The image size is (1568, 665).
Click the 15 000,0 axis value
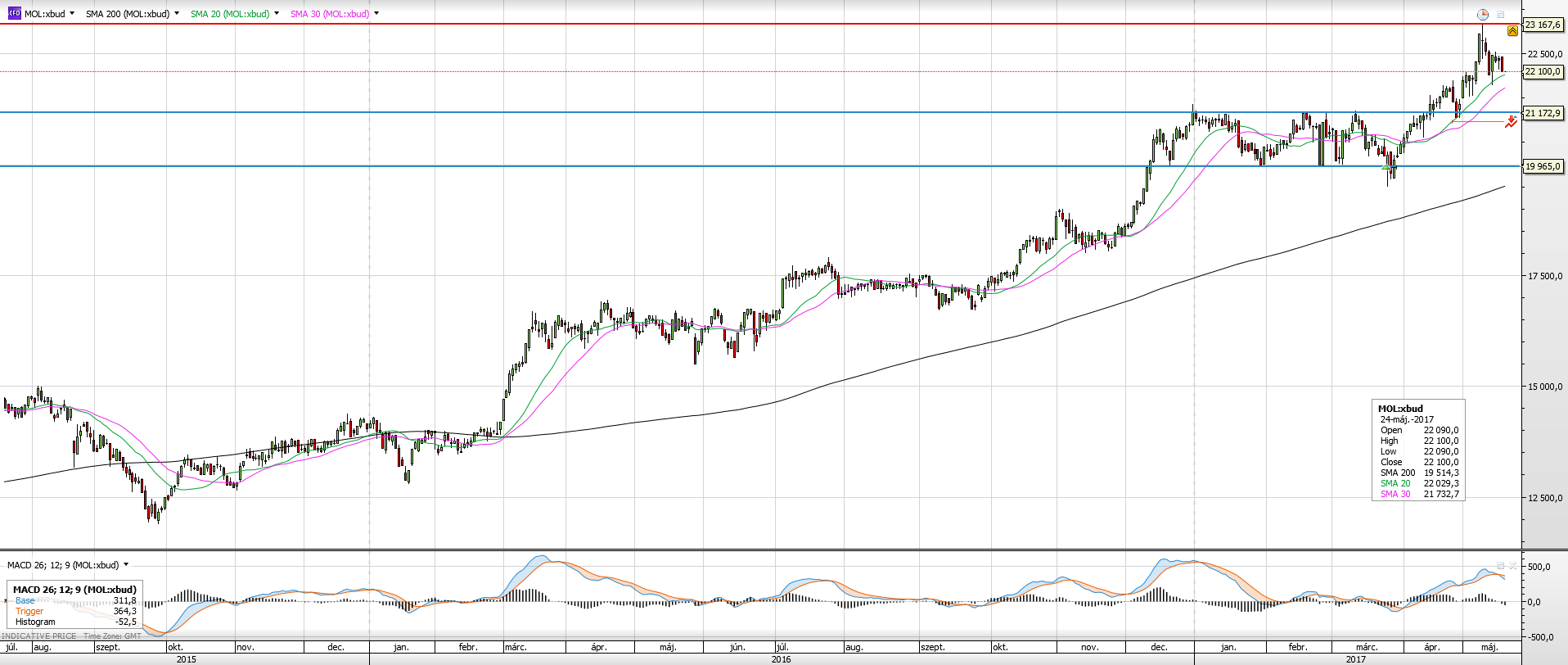[x=1545, y=387]
